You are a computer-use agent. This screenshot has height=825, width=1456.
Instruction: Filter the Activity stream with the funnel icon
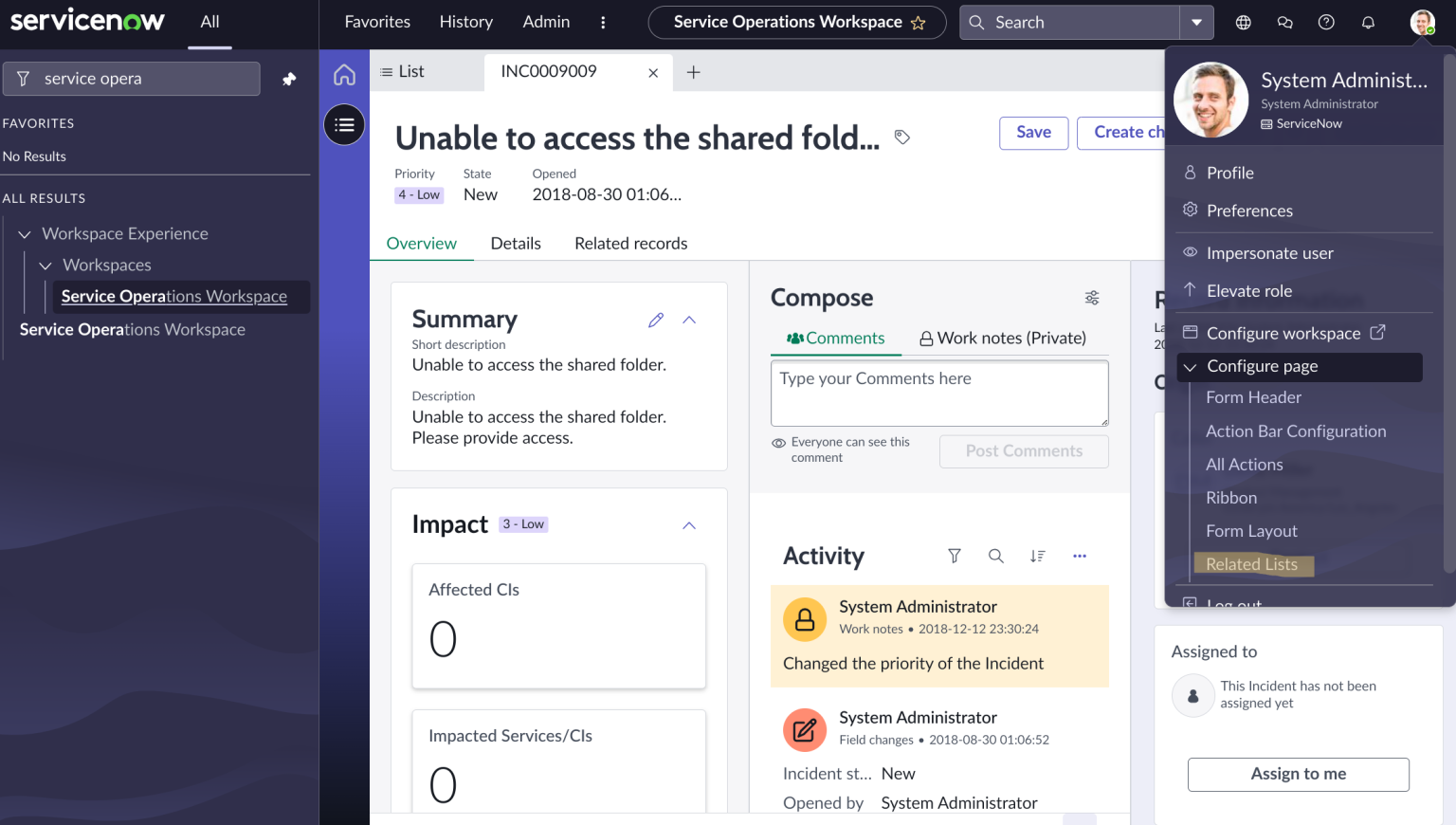pyautogui.click(x=954, y=556)
